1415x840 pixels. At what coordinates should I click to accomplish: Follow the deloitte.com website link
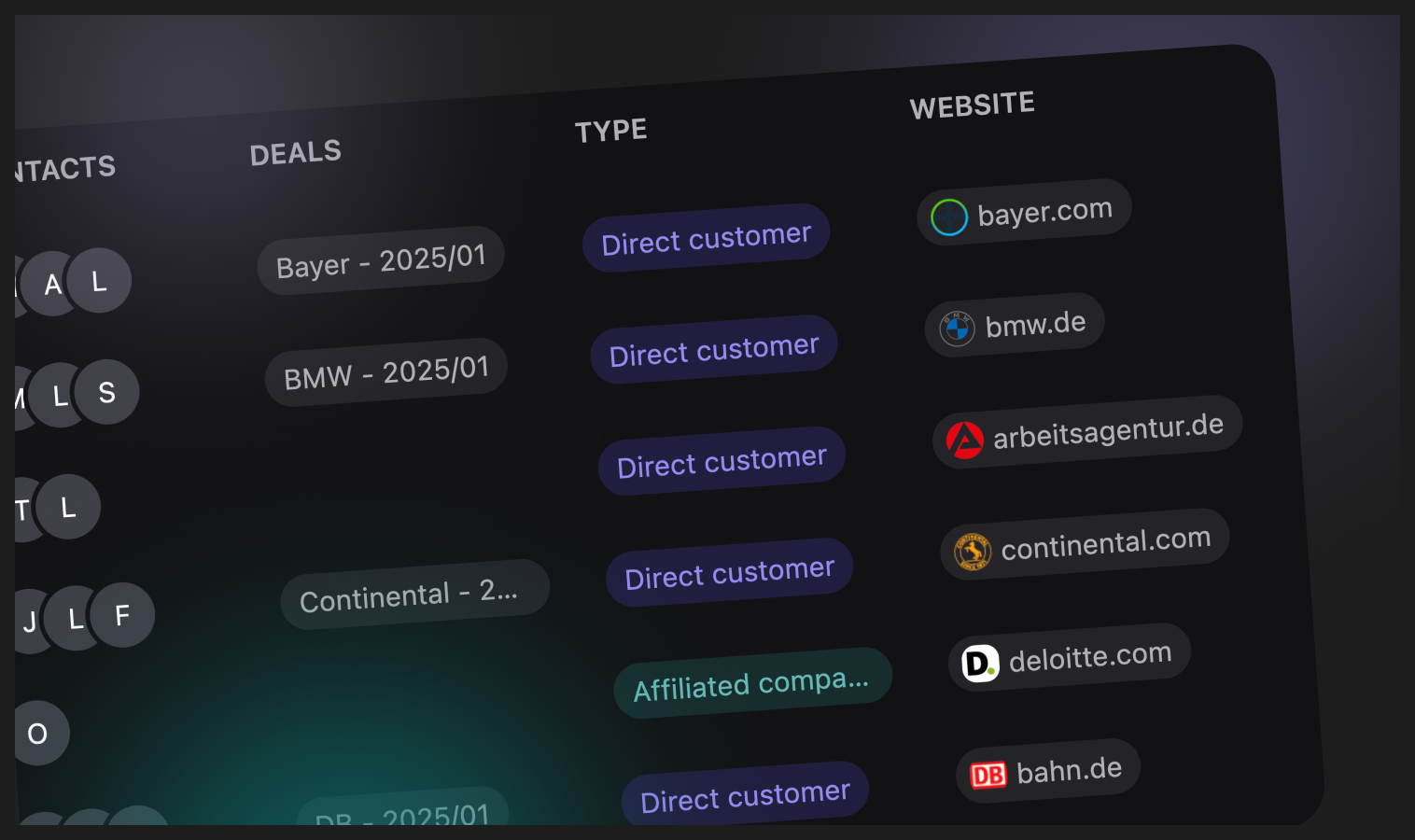pos(1070,657)
